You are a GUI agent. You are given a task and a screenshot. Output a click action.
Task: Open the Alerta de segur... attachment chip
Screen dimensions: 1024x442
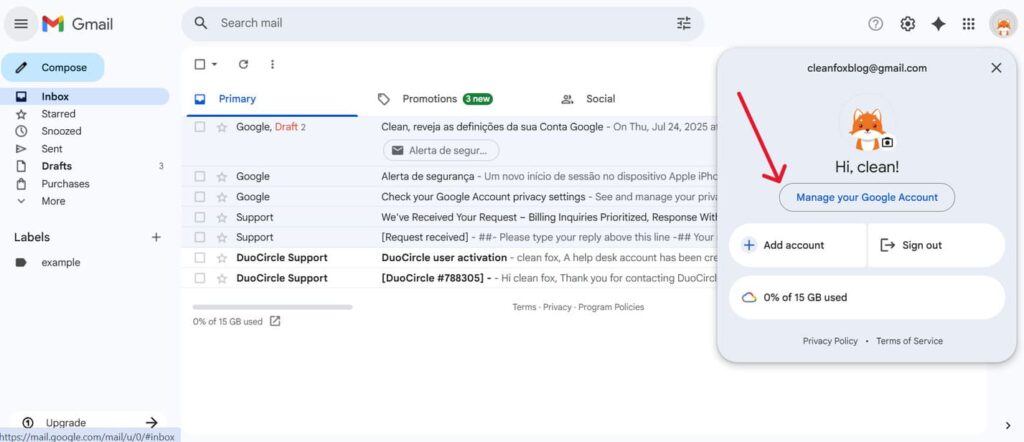point(441,151)
